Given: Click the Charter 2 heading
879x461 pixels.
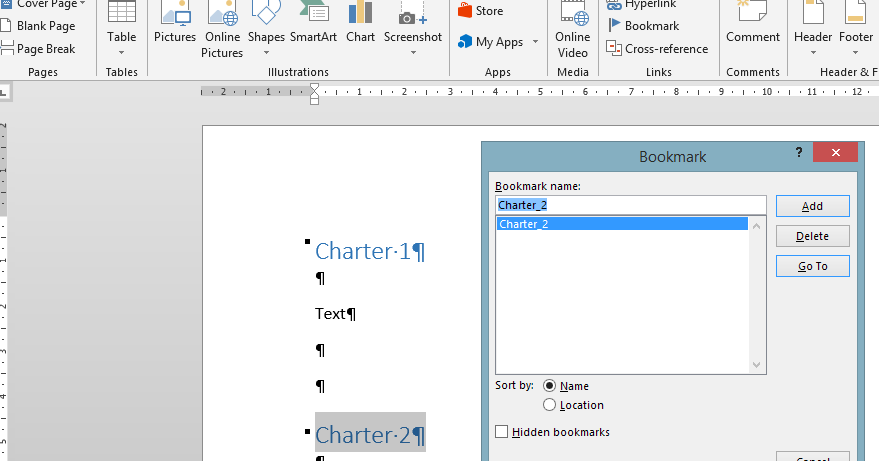Looking at the screenshot, I should [370, 435].
